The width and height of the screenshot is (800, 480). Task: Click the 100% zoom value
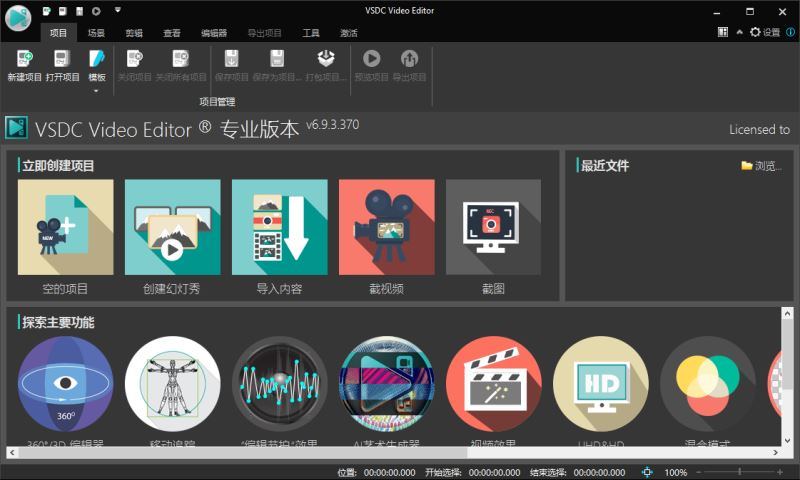676,473
